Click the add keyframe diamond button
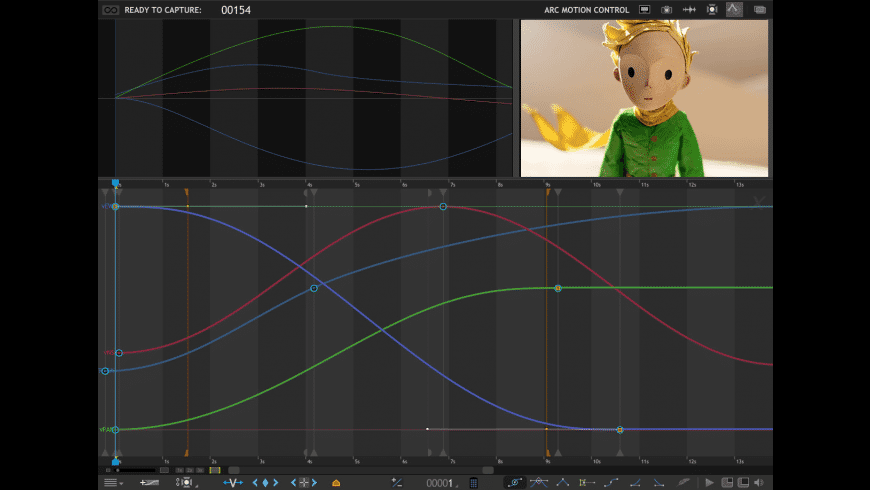This screenshot has height=490, width=870. click(x=266, y=482)
